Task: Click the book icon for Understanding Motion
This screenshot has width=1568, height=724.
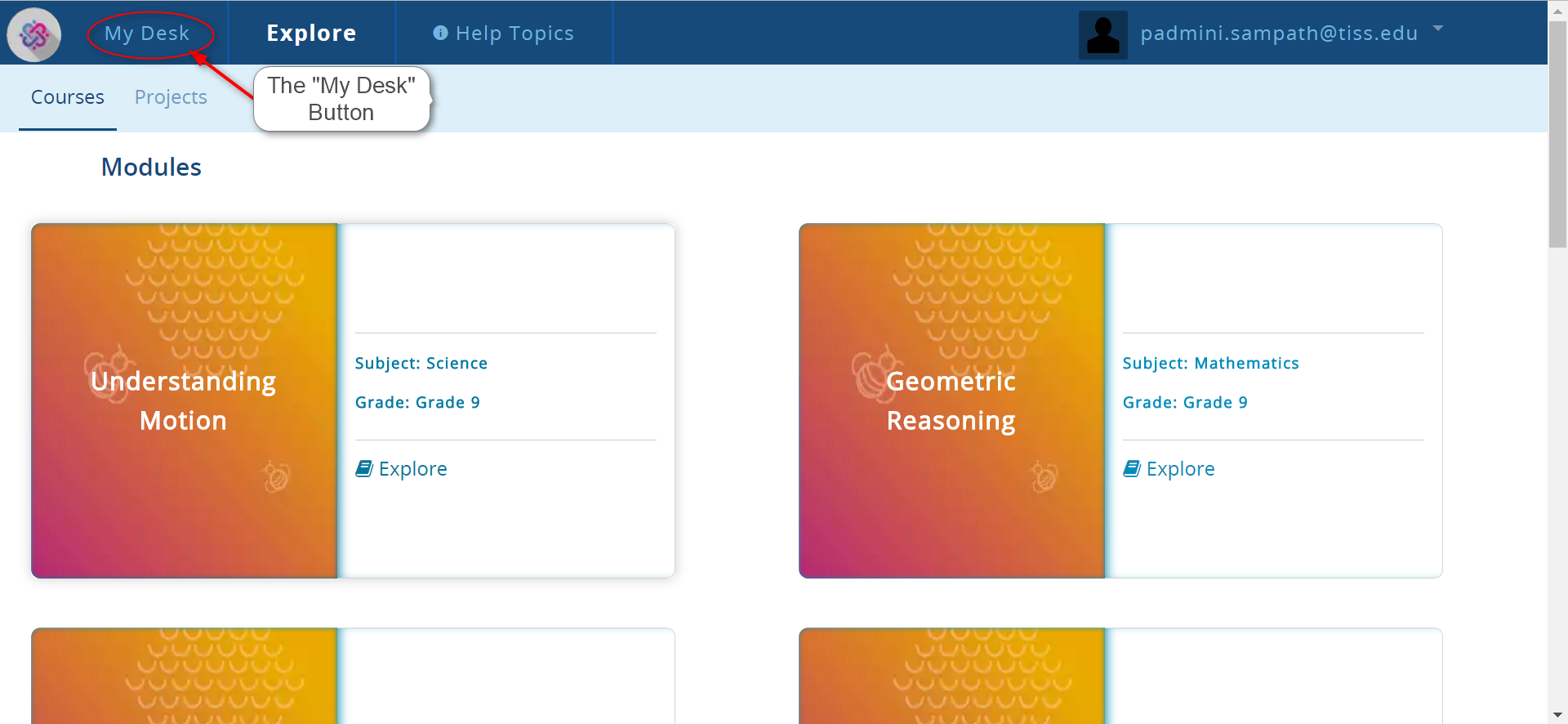Action: click(364, 468)
